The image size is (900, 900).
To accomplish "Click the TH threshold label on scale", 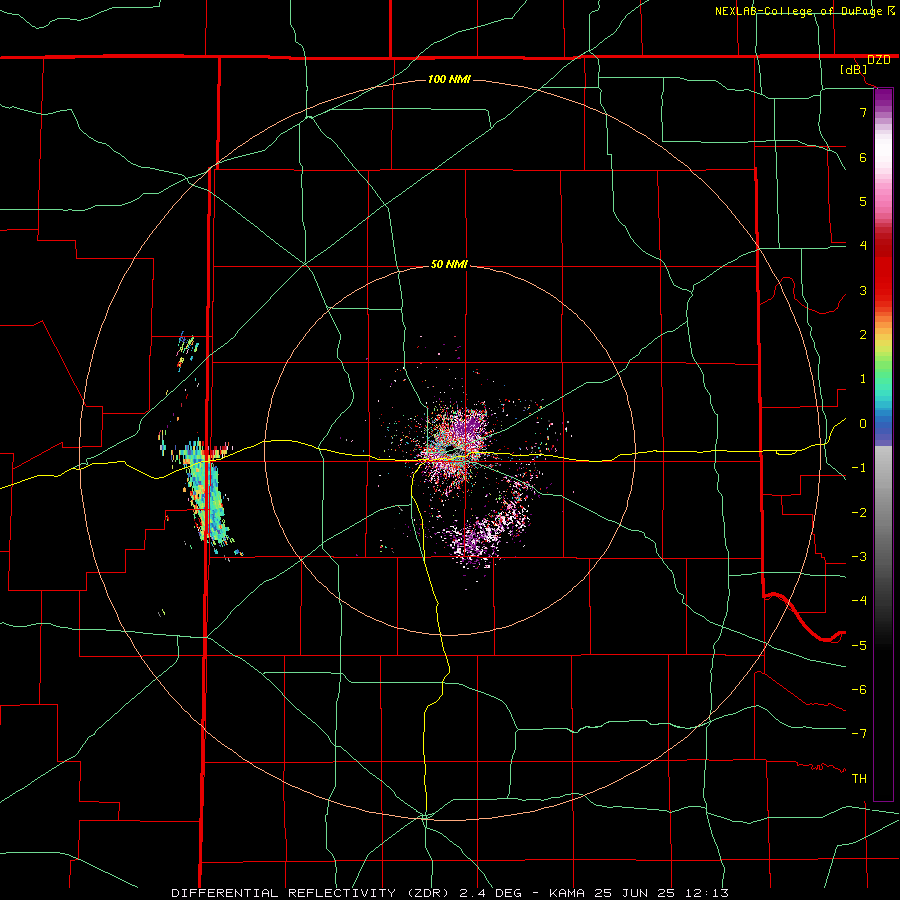I will (x=859, y=779).
